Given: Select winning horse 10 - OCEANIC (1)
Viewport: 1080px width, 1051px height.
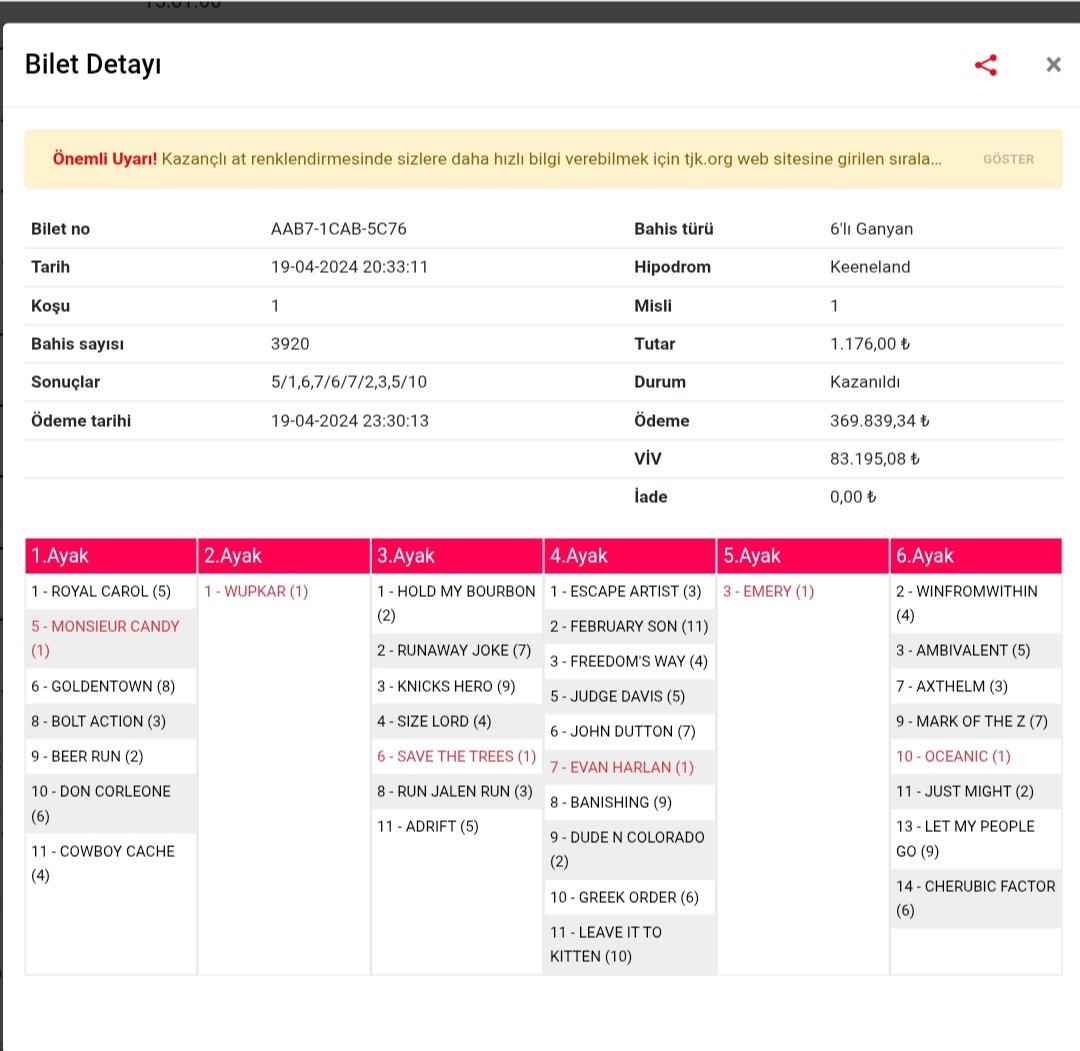Looking at the screenshot, I should coord(975,757).
